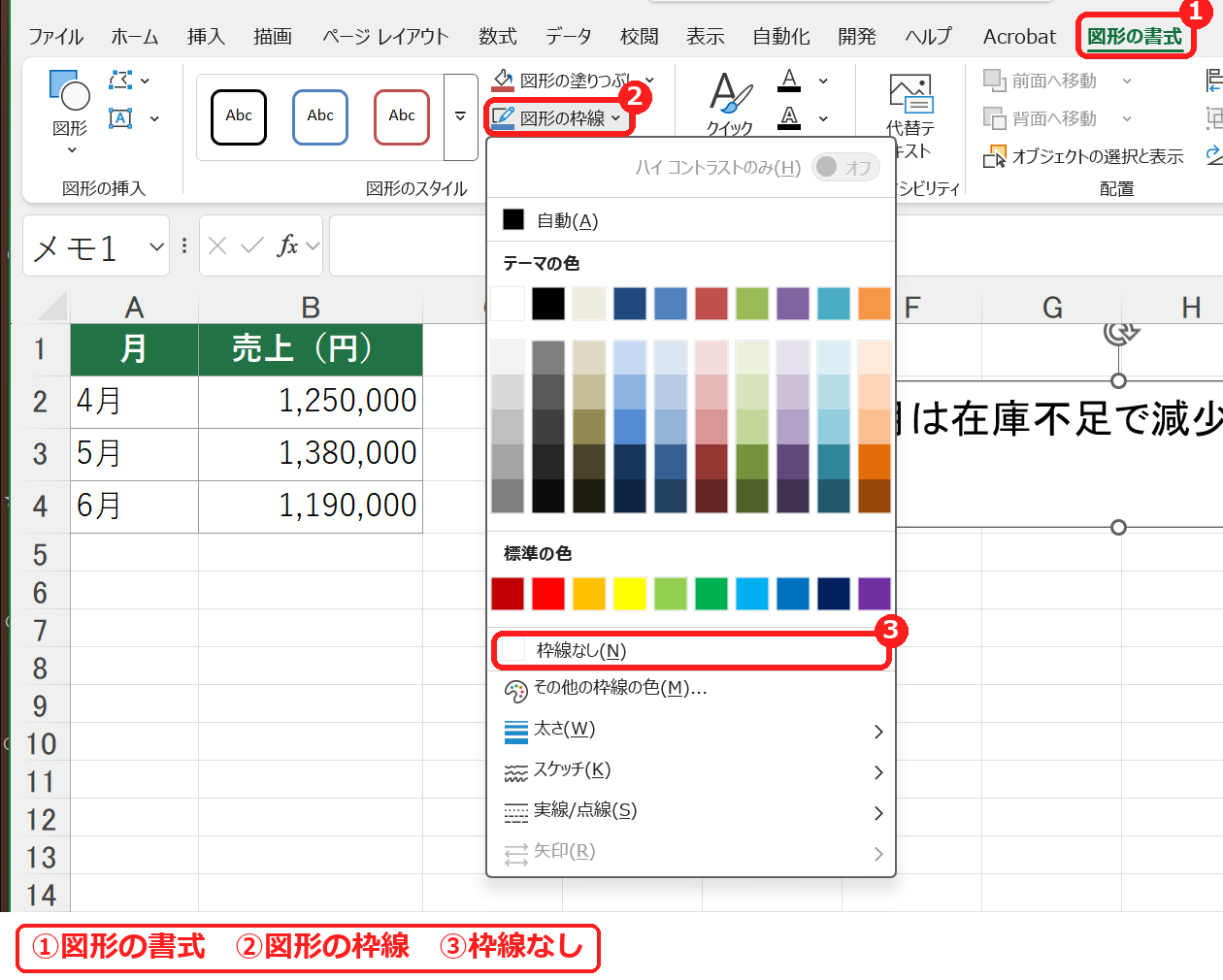The height and width of the screenshot is (980, 1223).
Task: Open その他の枠線の色 more colors
Action: point(690,688)
